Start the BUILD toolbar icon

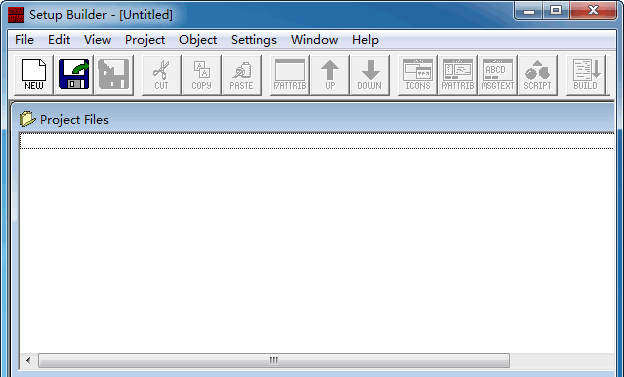point(586,75)
